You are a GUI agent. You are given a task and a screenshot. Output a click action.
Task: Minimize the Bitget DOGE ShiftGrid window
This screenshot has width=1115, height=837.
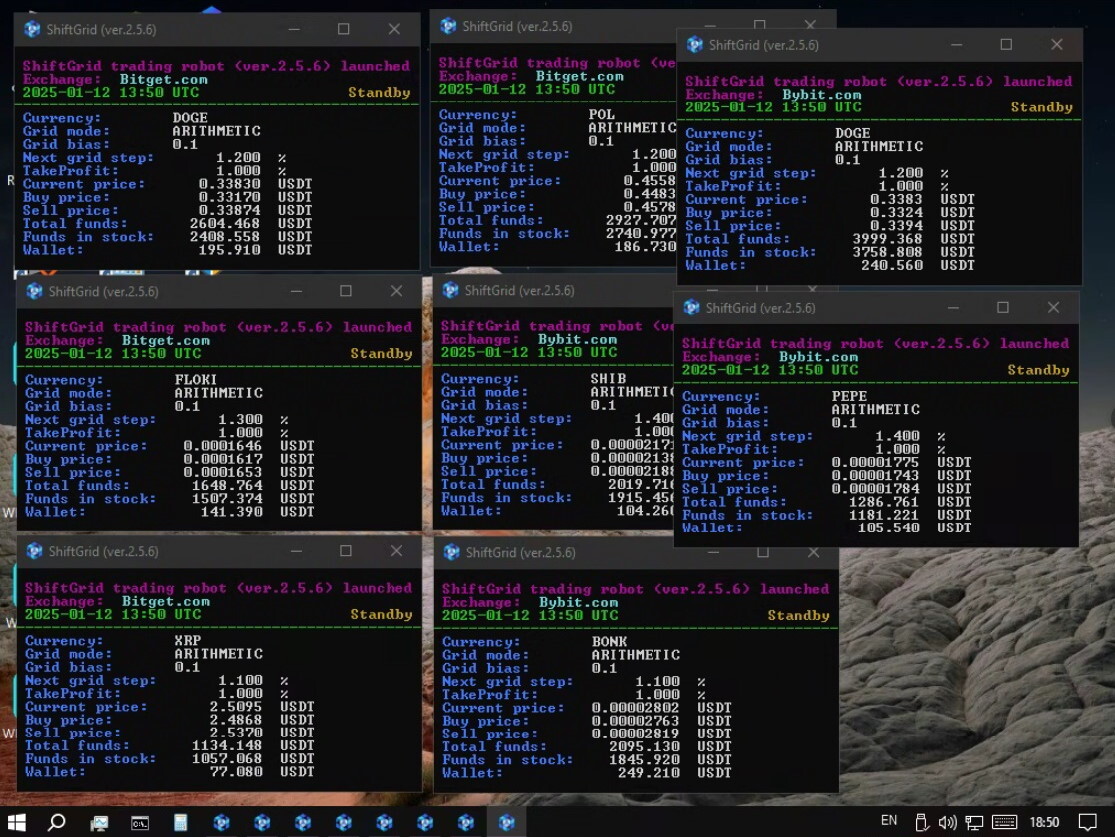(x=294, y=29)
